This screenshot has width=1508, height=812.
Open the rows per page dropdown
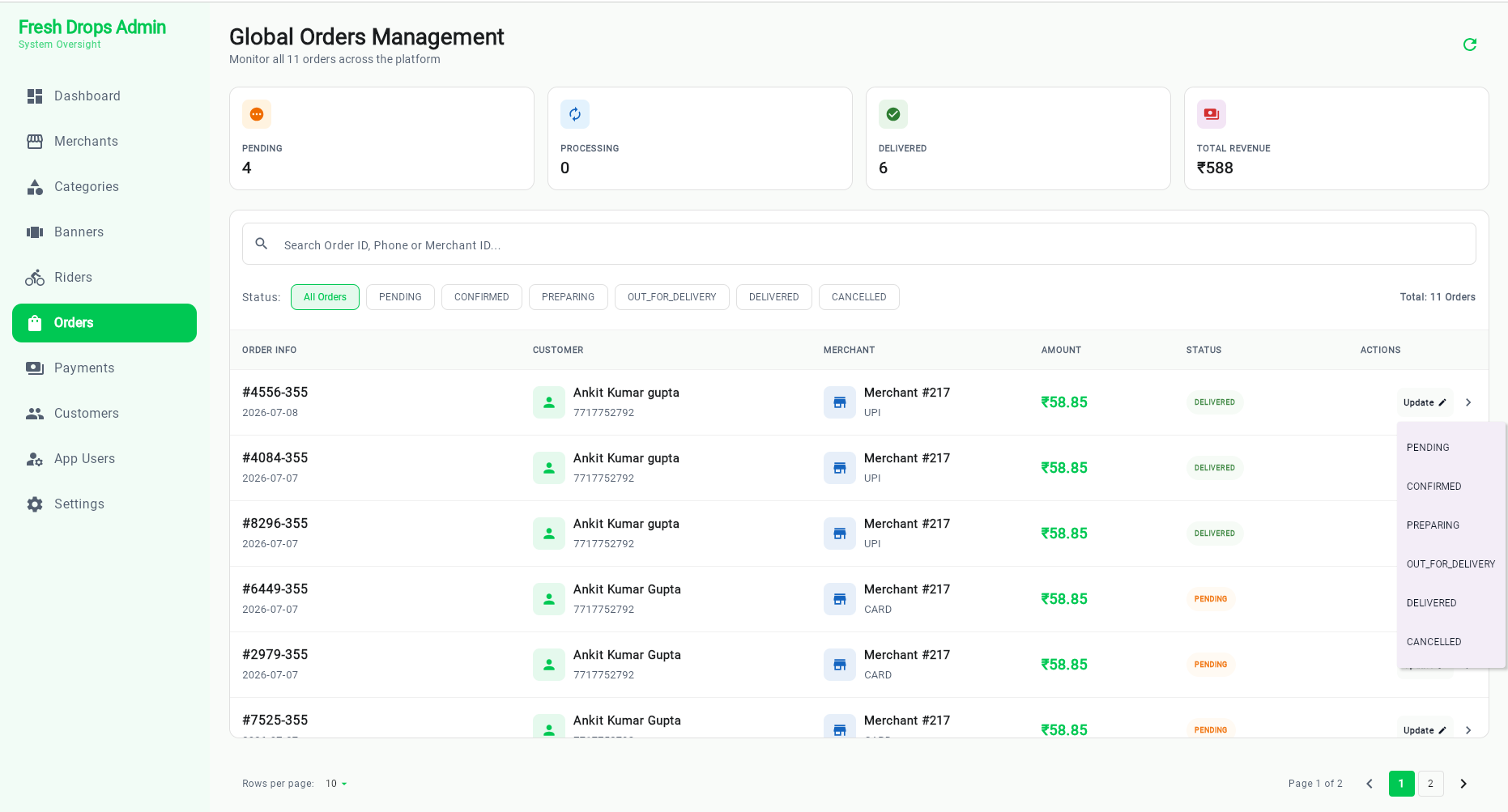tap(336, 784)
